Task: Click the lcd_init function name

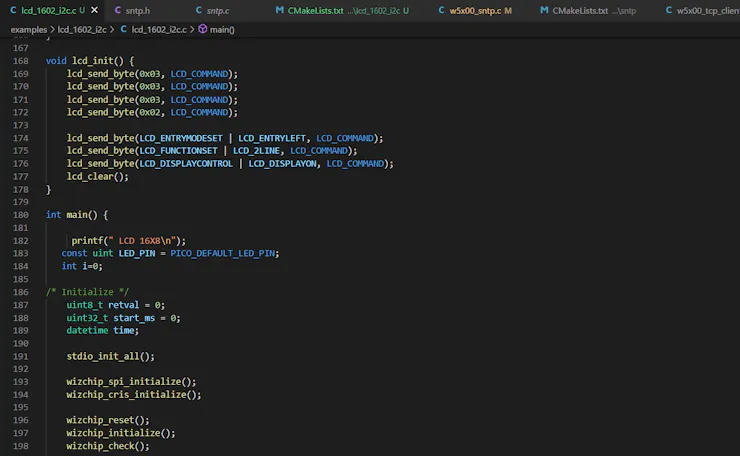Action: click(92, 61)
